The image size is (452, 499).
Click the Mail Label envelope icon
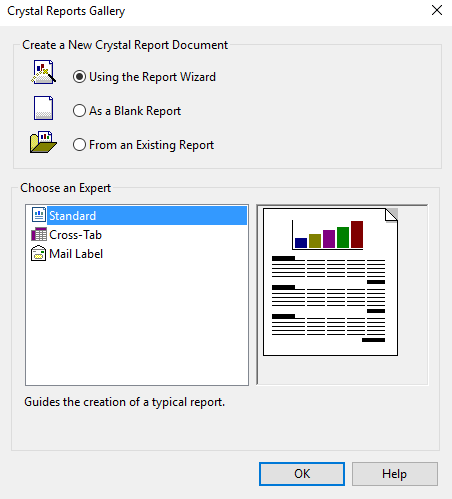[x=38, y=253]
